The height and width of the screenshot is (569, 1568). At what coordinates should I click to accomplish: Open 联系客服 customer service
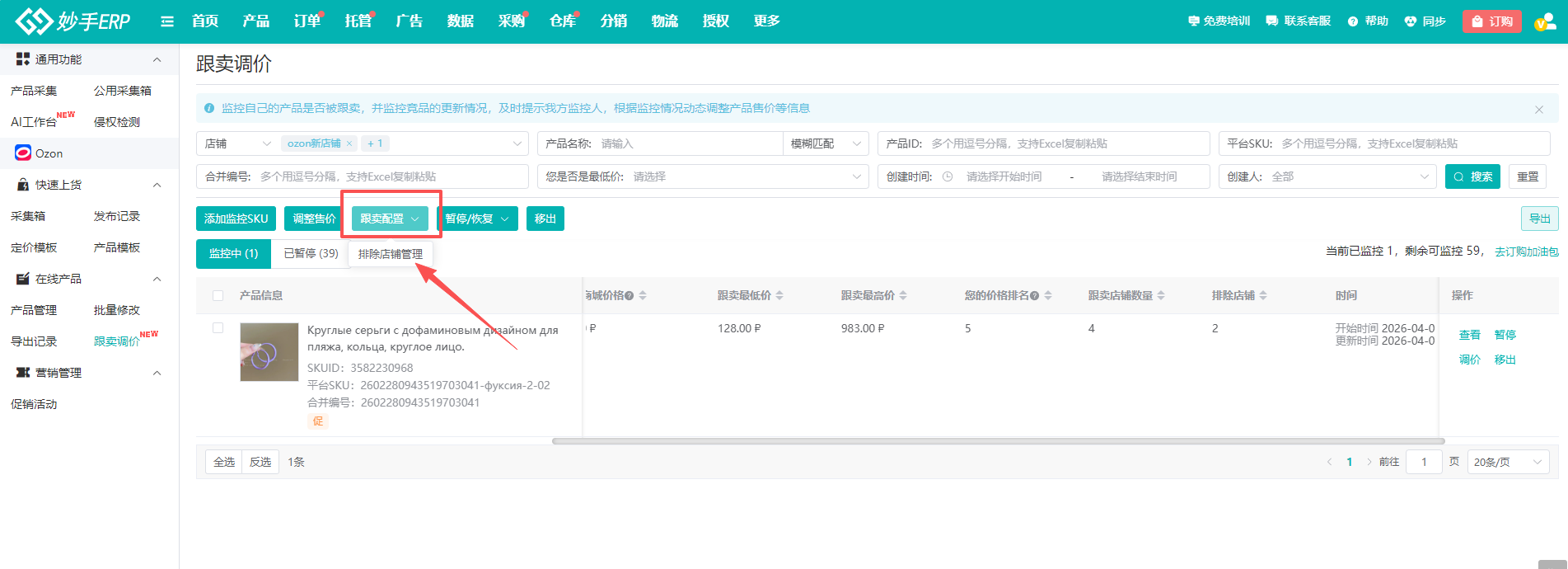point(1299,21)
